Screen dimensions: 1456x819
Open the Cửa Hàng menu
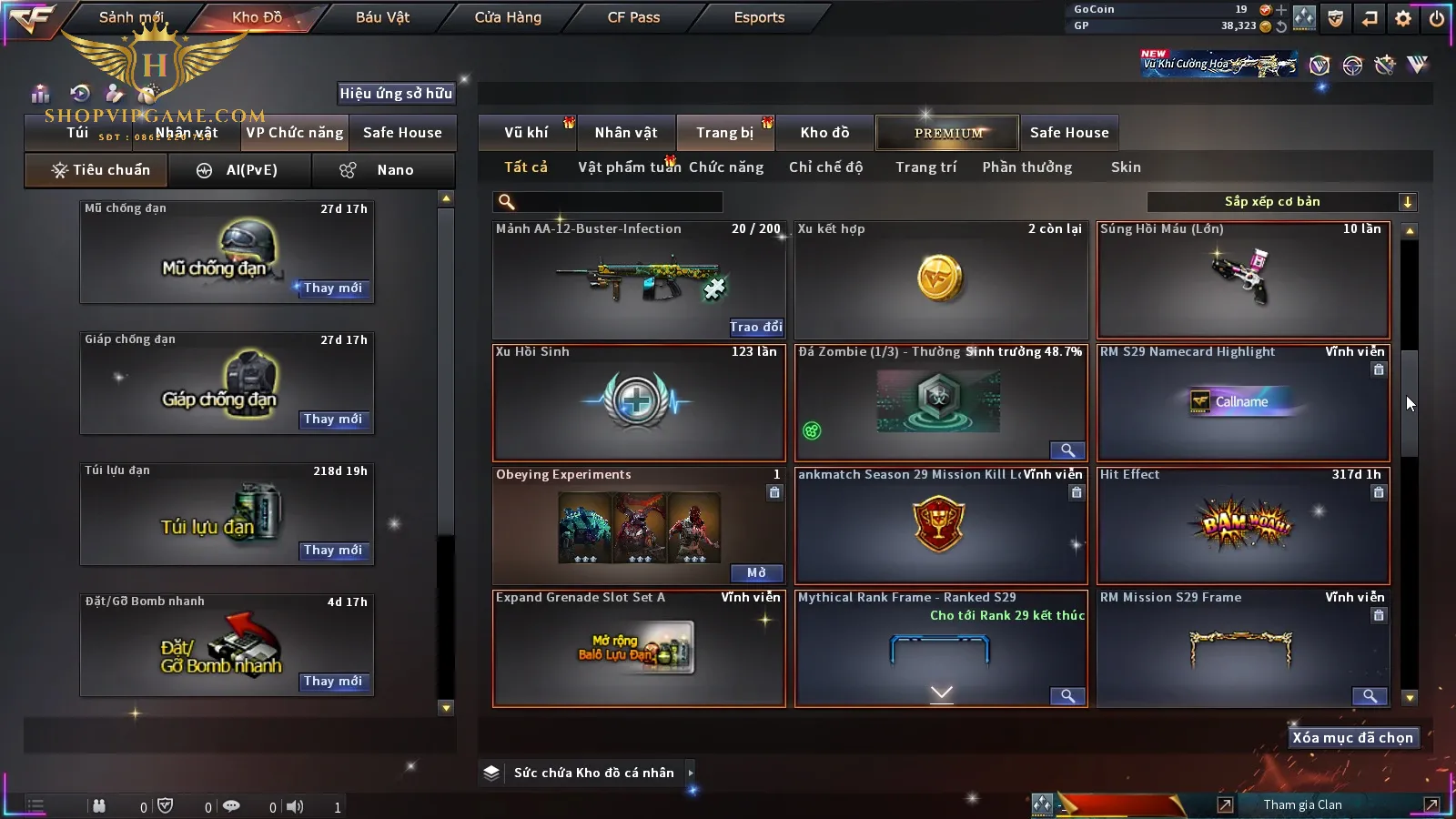point(508,17)
